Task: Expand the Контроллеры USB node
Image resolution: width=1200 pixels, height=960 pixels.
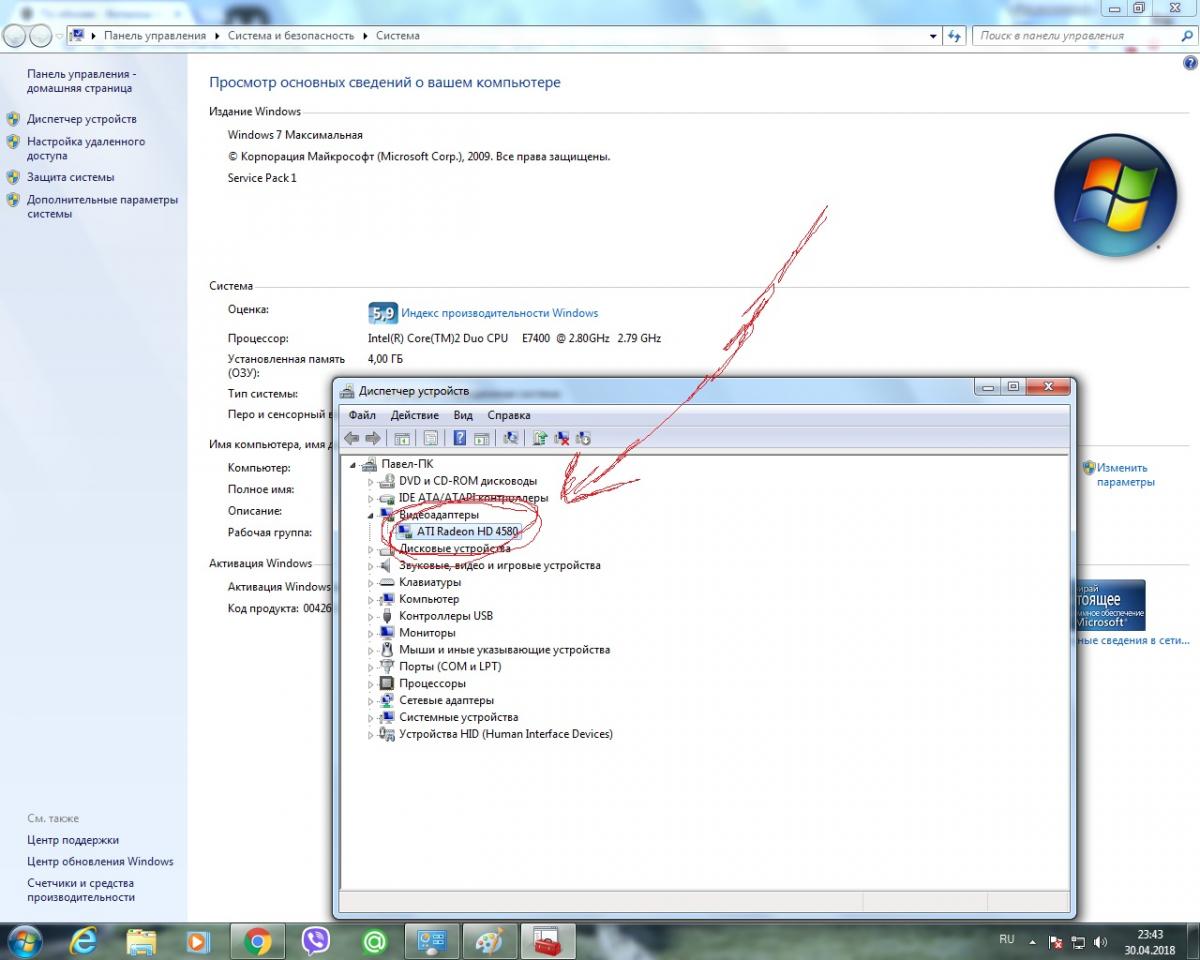Action: [371, 616]
